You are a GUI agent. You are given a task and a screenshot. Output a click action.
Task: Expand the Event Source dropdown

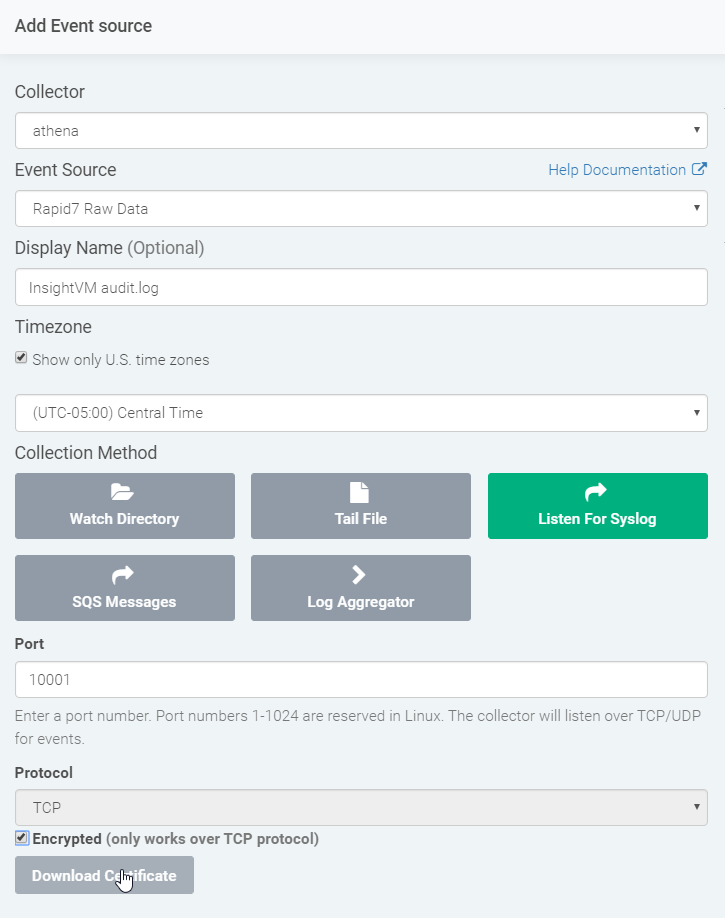(x=361, y=208)
